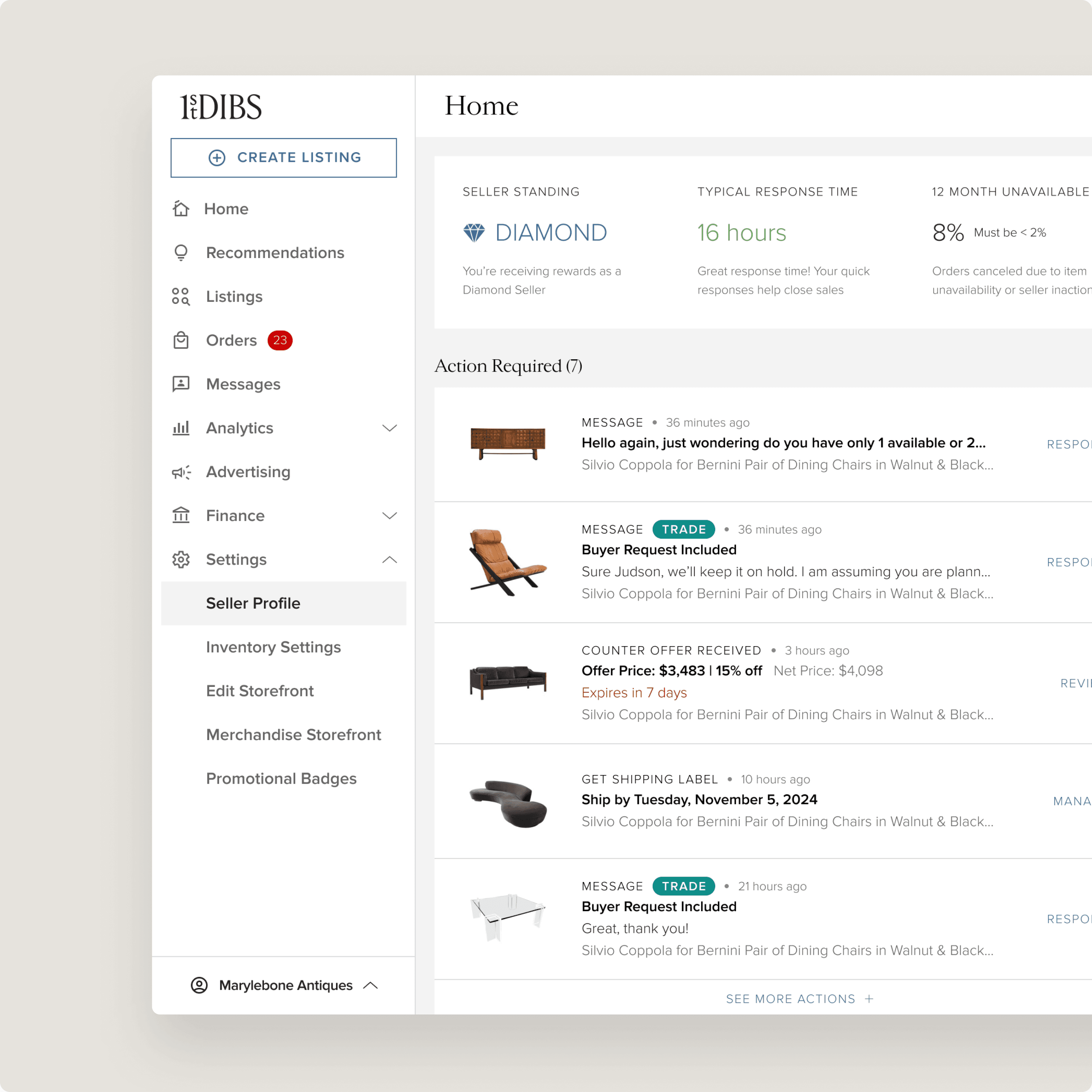Open Listings via the grid icon
Screen dimensions: 1092x1092
point(181,296)
